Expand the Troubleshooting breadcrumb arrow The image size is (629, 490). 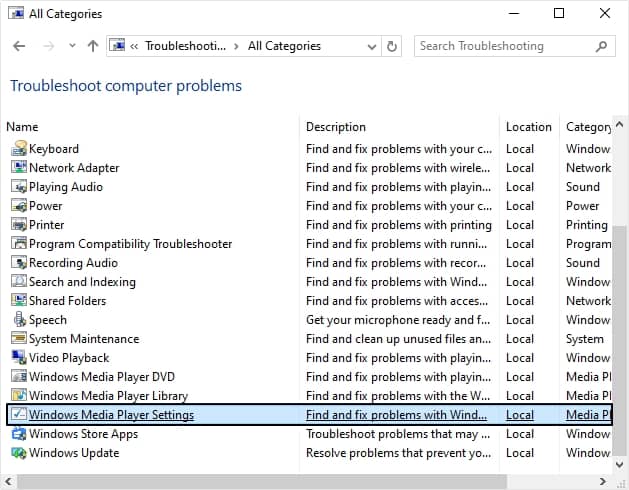pos(236,47)
